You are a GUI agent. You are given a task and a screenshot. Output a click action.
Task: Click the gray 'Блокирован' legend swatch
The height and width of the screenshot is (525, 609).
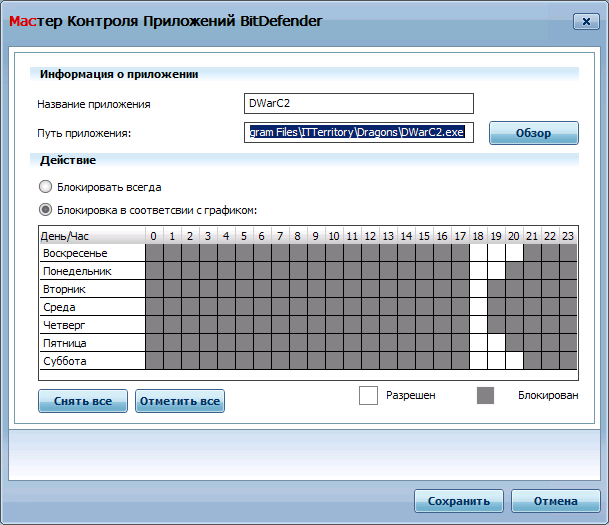click(485, 395)
